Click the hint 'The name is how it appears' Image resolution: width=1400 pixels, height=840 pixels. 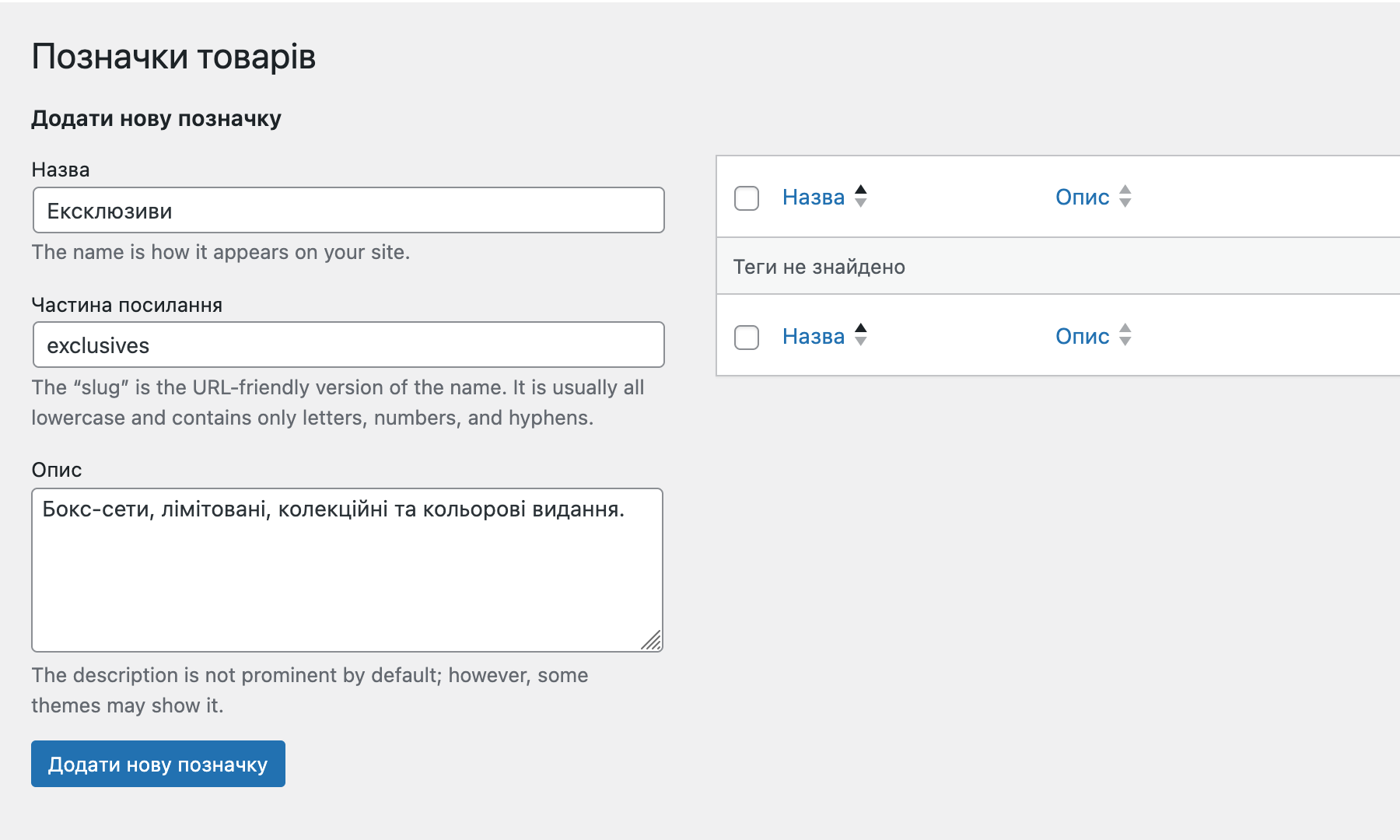point(221,252)
